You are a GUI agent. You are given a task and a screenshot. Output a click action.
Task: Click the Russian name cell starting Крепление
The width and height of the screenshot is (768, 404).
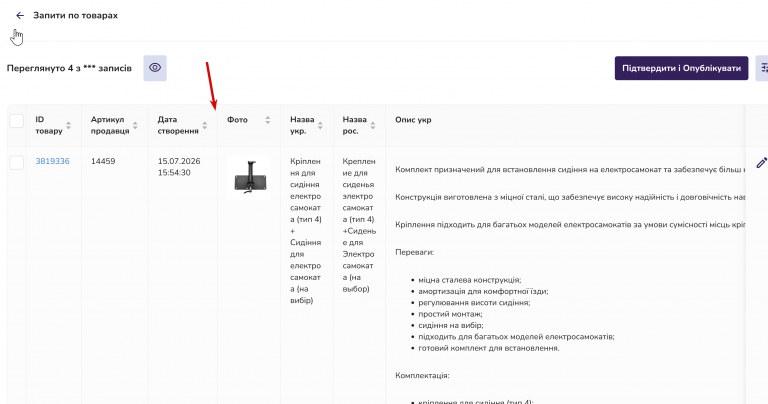pyautogui.click(x=359, y=225)
